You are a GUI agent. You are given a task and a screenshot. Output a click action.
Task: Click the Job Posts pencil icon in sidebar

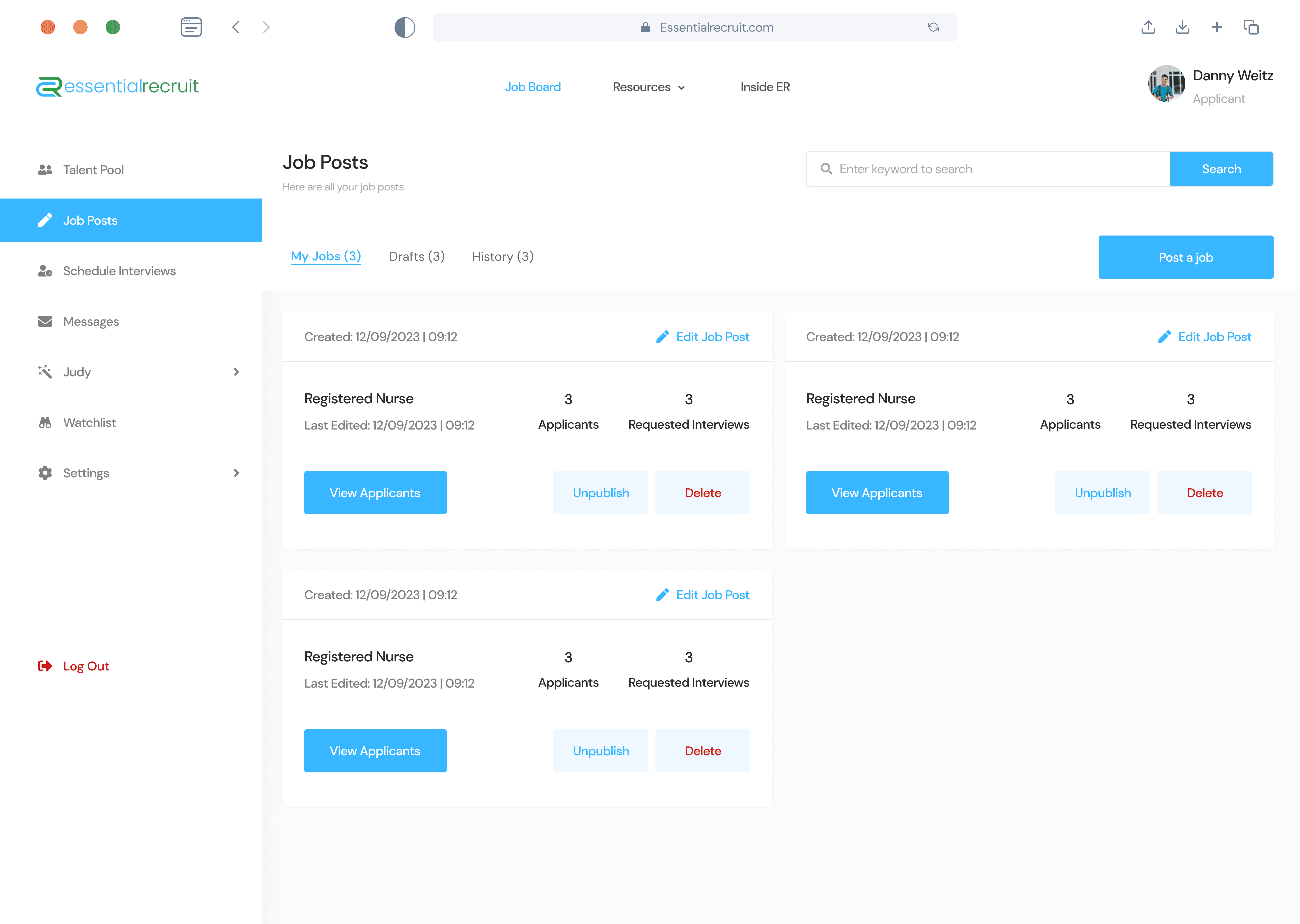click(x=45, y=220)
